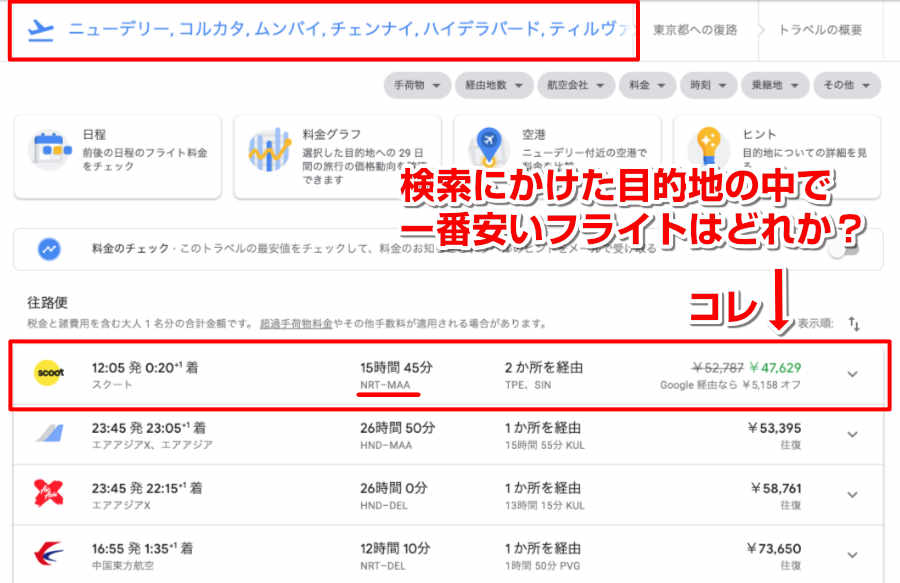
Task: Toggle the 料金のチェック price tracking switch
Action: click(846, 249)
